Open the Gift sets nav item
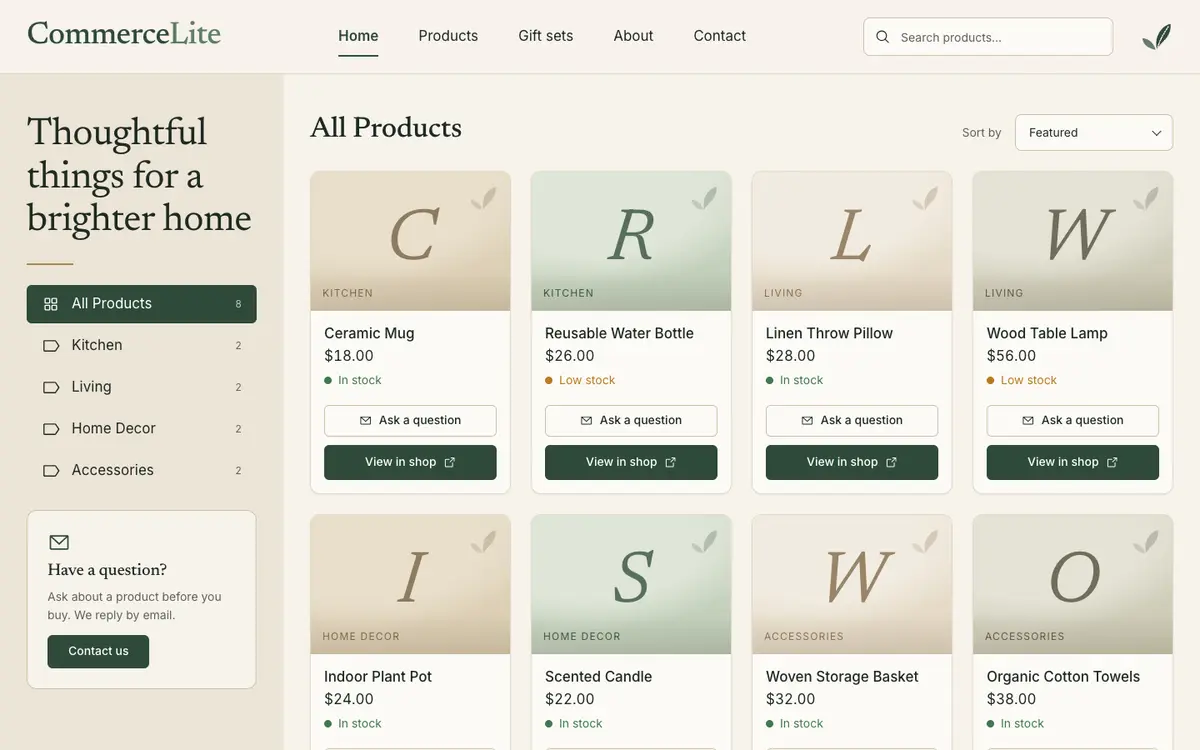 click(546, 36)
